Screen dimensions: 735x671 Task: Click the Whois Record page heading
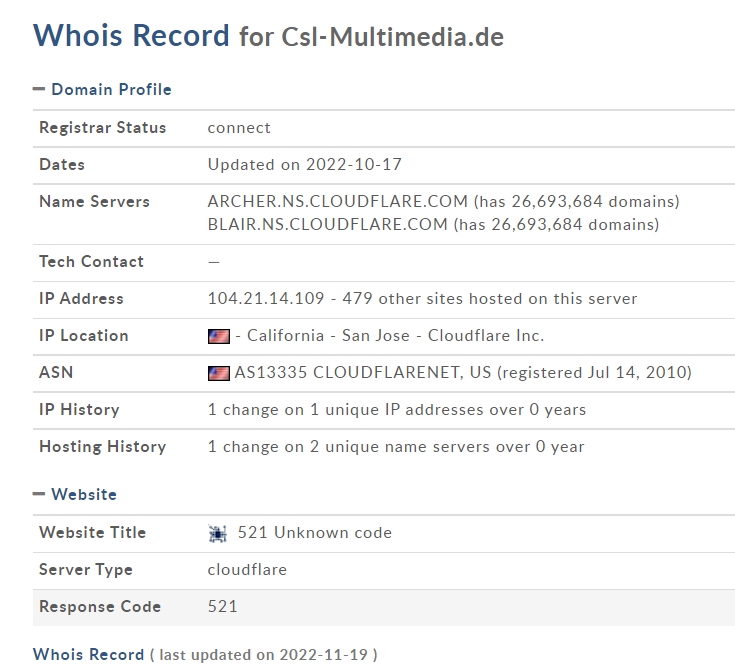[x=131, y=35]
